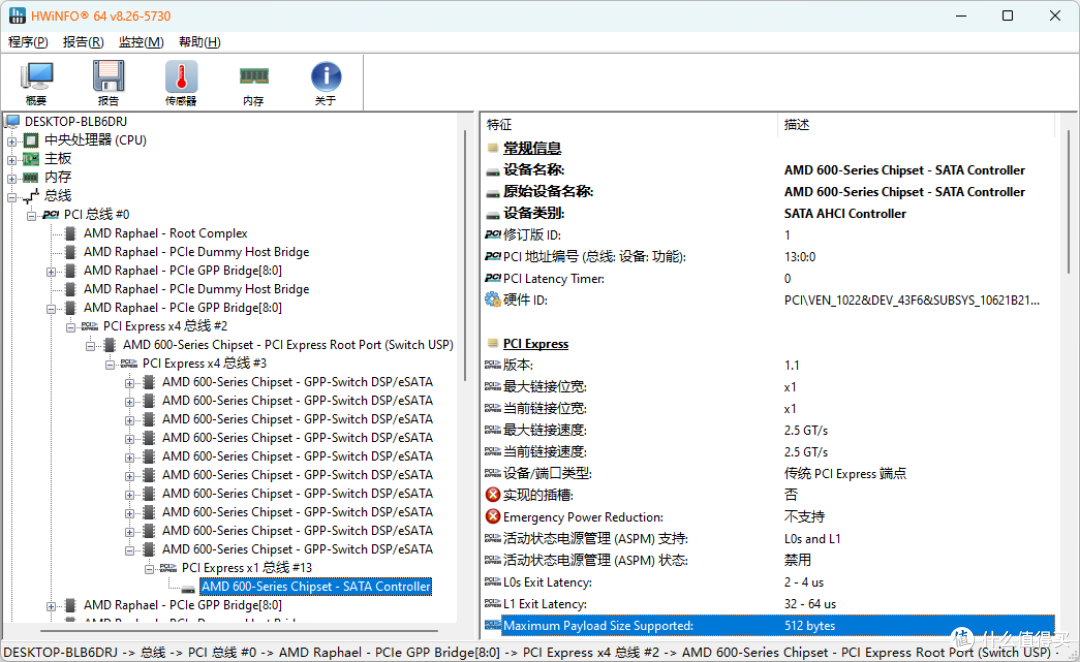Click the SATA AHCI Controller value
1080x662 pixels.
845,214
